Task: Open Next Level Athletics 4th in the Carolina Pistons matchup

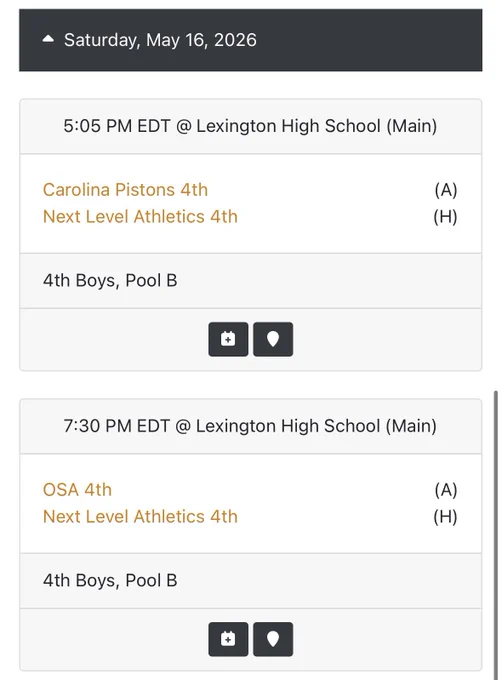Action: tap(140, 217)
